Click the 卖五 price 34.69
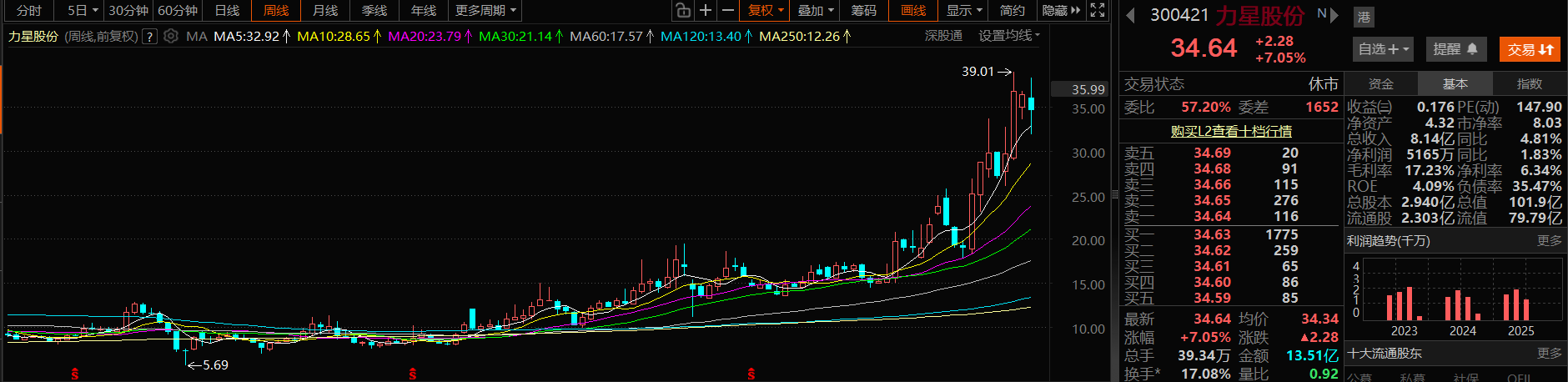 click(1212, 153)
